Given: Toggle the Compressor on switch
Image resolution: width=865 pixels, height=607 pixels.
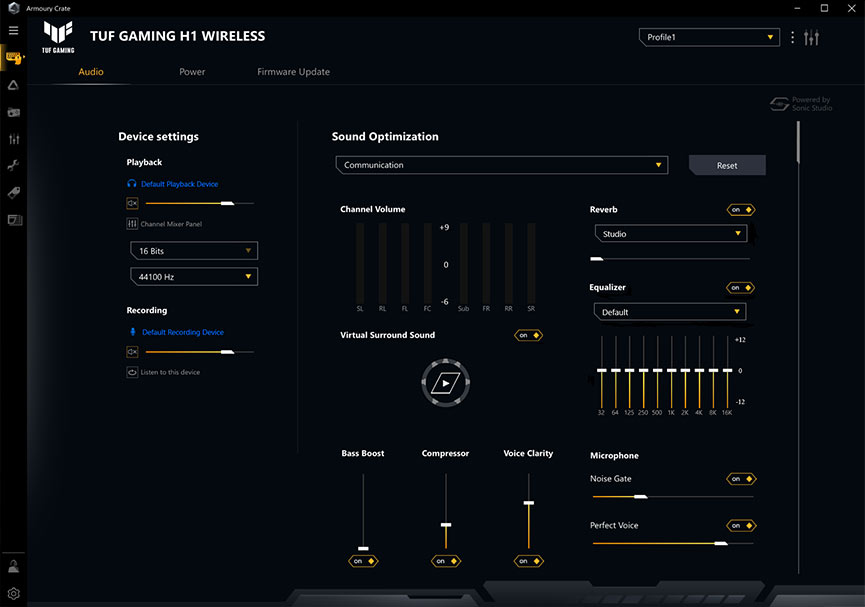Looking at the screenshot, I should click(x=446, y=561).
